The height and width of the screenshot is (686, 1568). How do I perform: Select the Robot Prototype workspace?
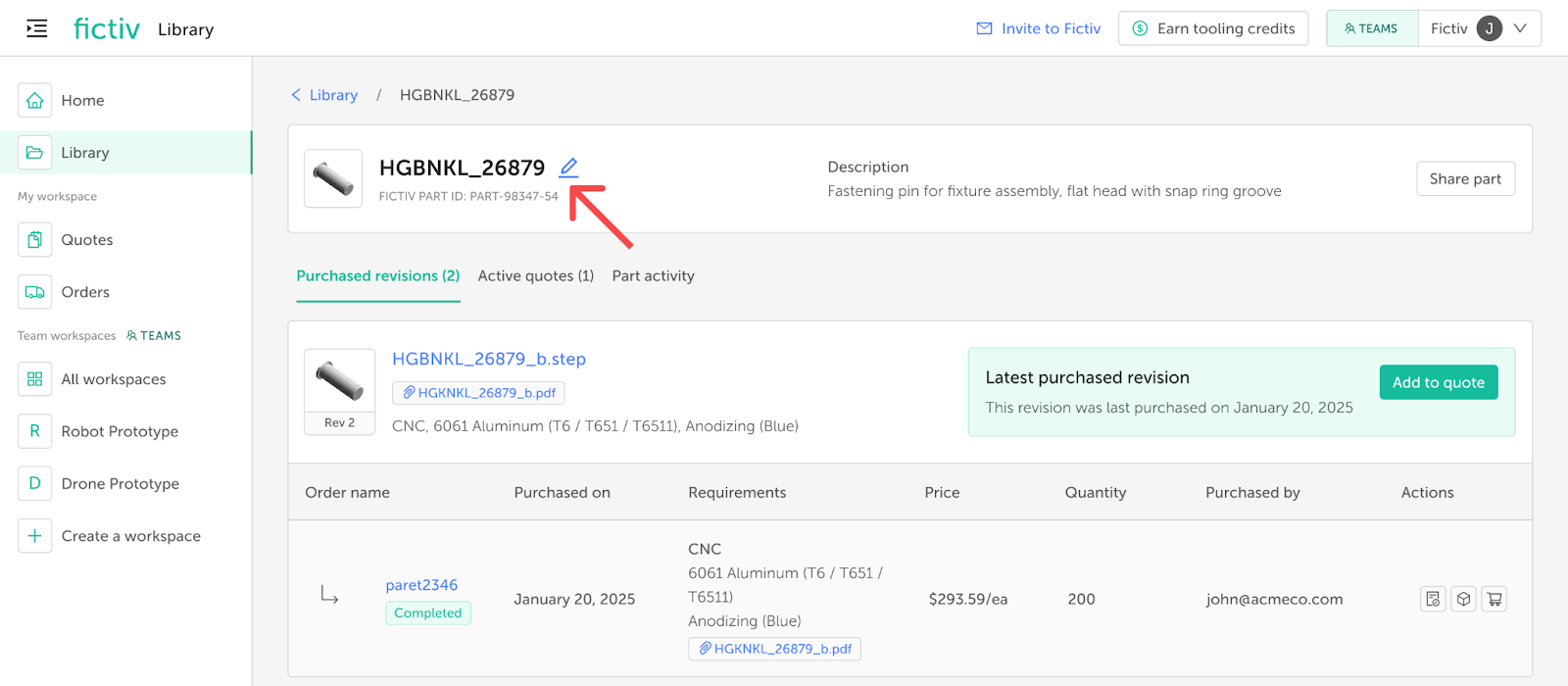[x=120, y=432]
